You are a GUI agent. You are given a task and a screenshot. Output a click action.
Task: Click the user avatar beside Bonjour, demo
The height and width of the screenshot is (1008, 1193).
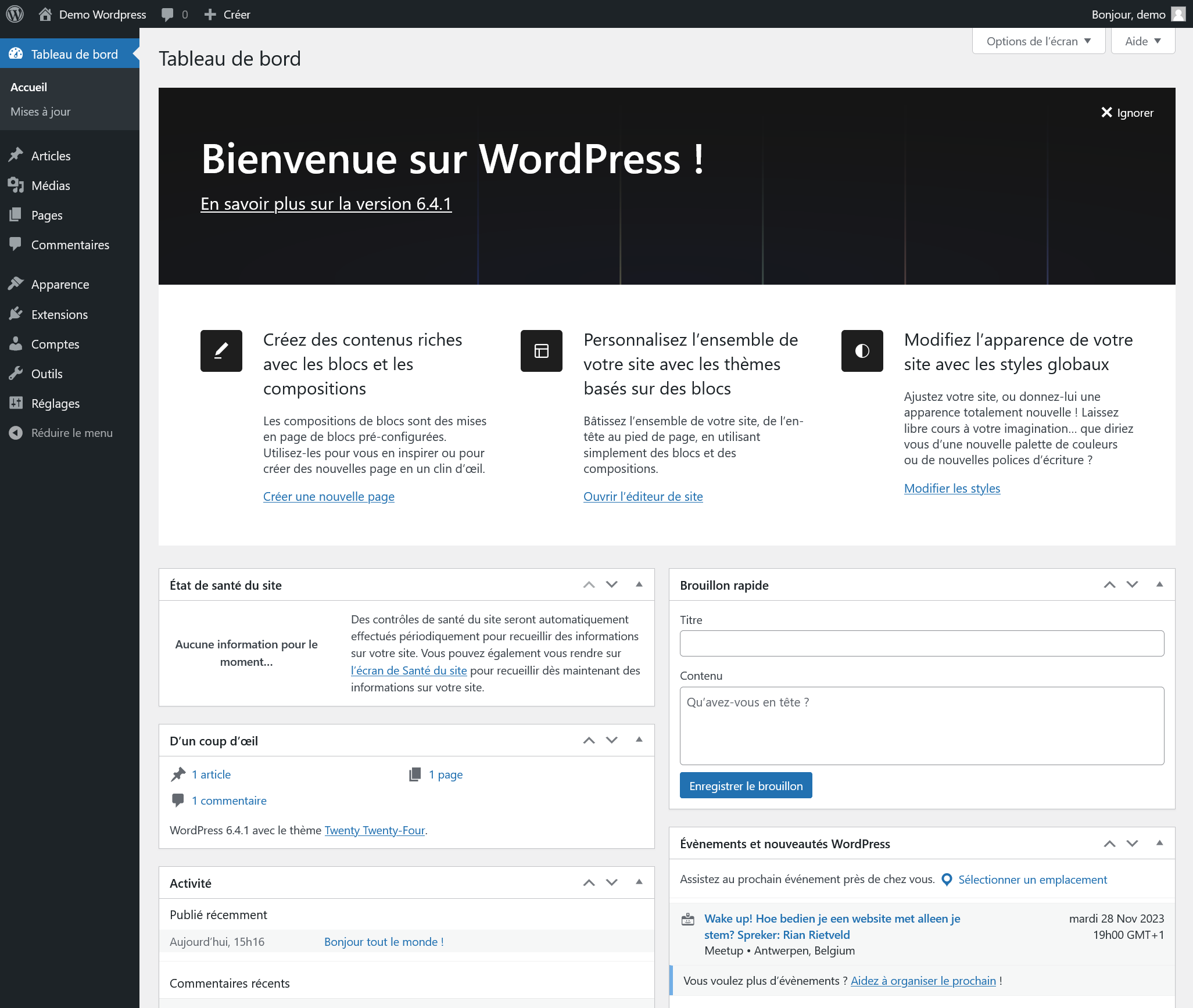(1178, 14)
